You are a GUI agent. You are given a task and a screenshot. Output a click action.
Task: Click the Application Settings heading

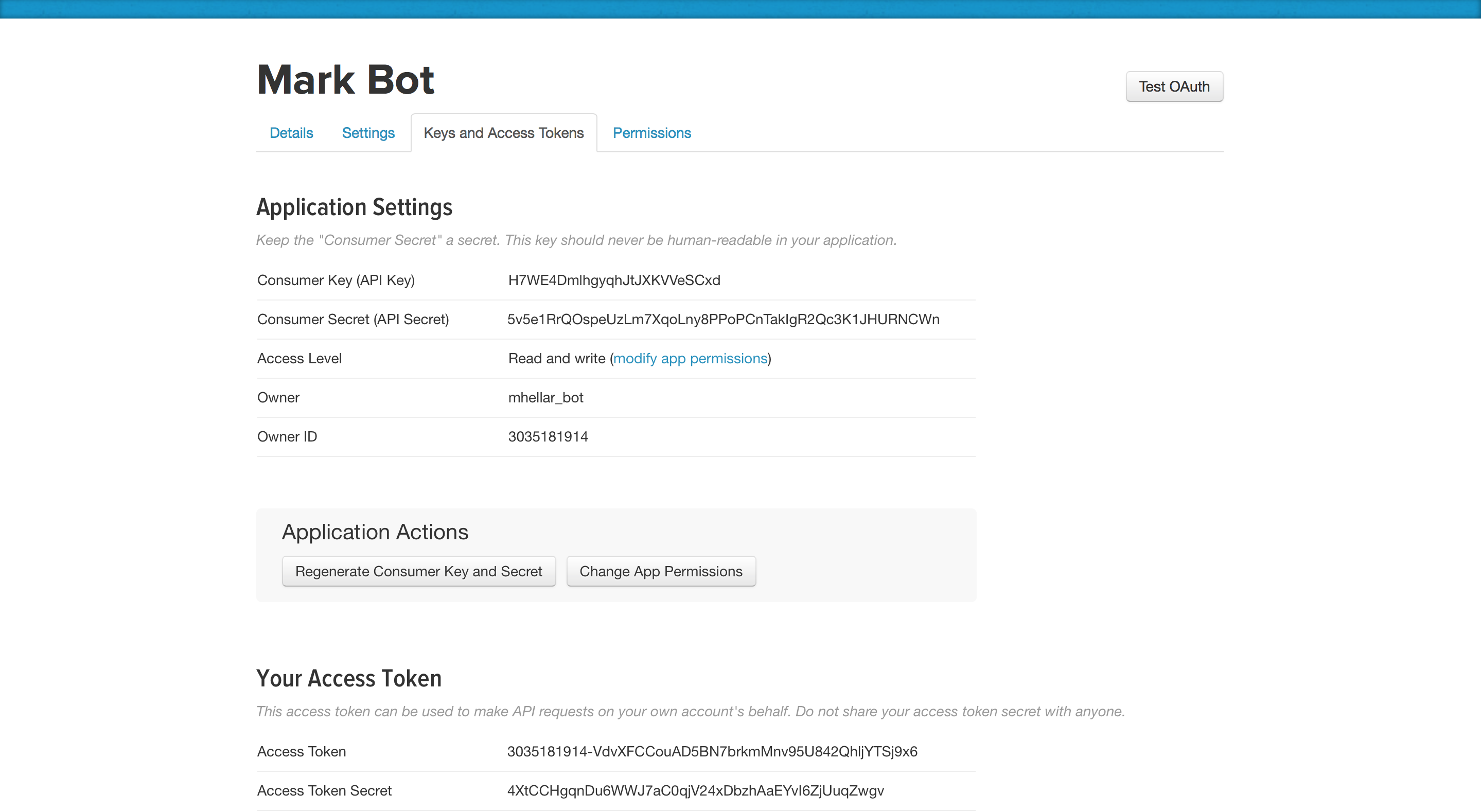coord(354,207)
